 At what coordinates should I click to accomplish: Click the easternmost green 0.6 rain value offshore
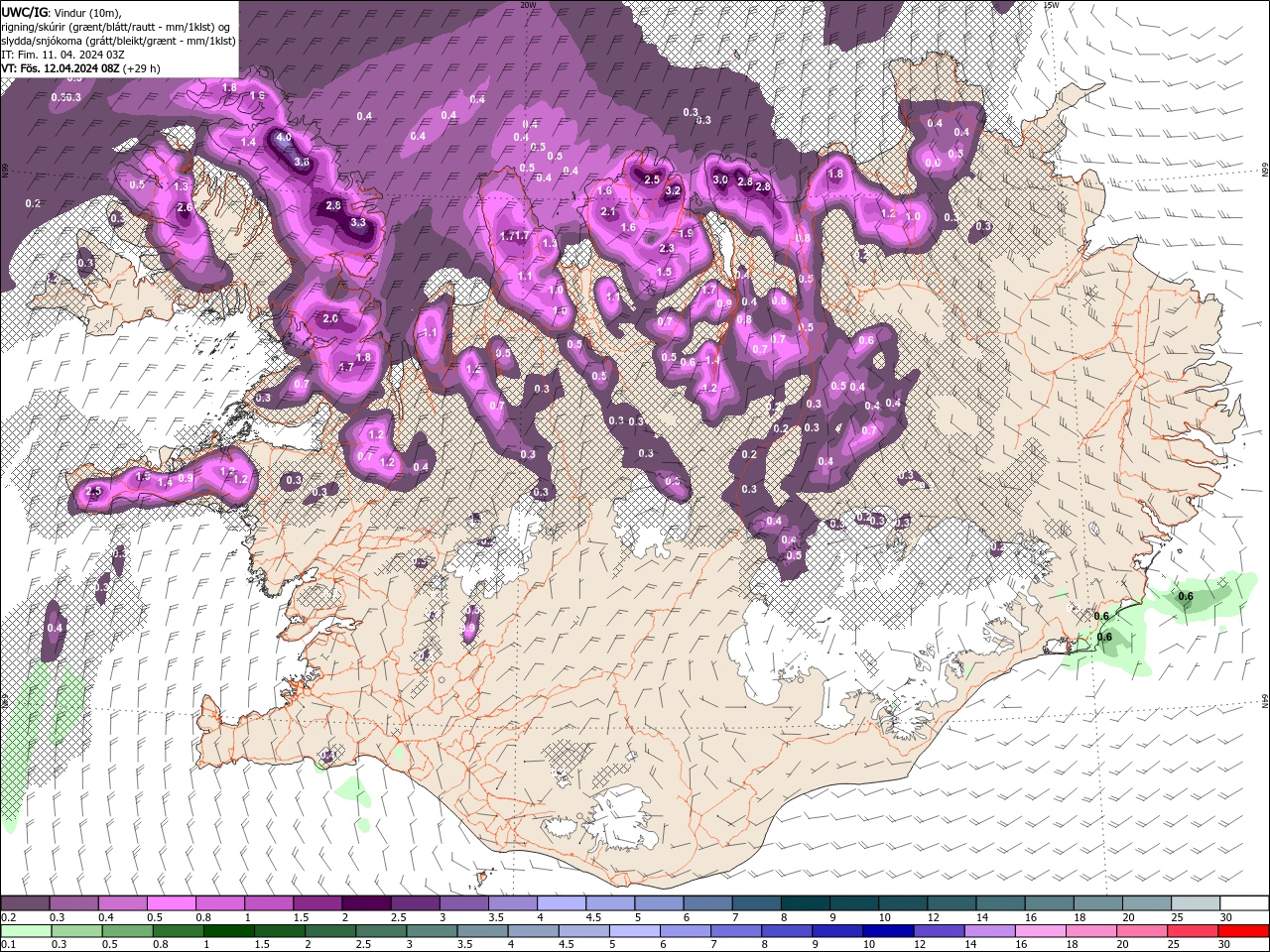coord(1186,596)
